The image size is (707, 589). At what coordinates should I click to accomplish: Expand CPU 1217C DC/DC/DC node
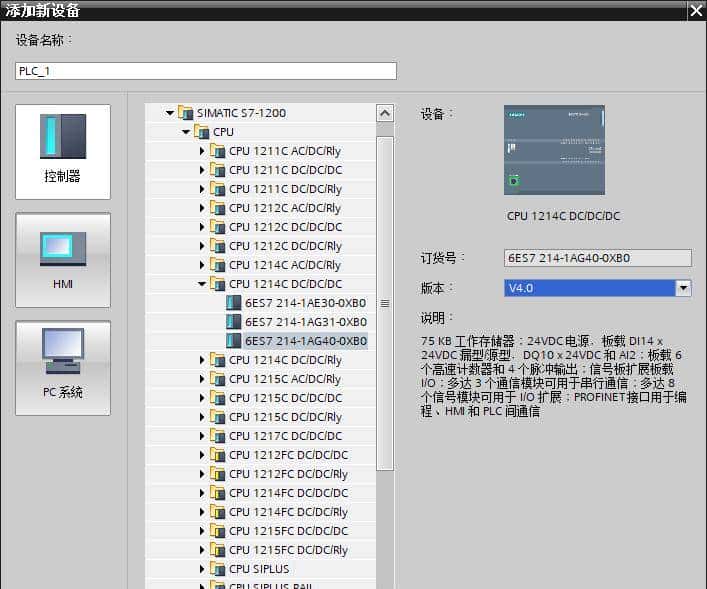pyautogui.click(x=202, y=436)
